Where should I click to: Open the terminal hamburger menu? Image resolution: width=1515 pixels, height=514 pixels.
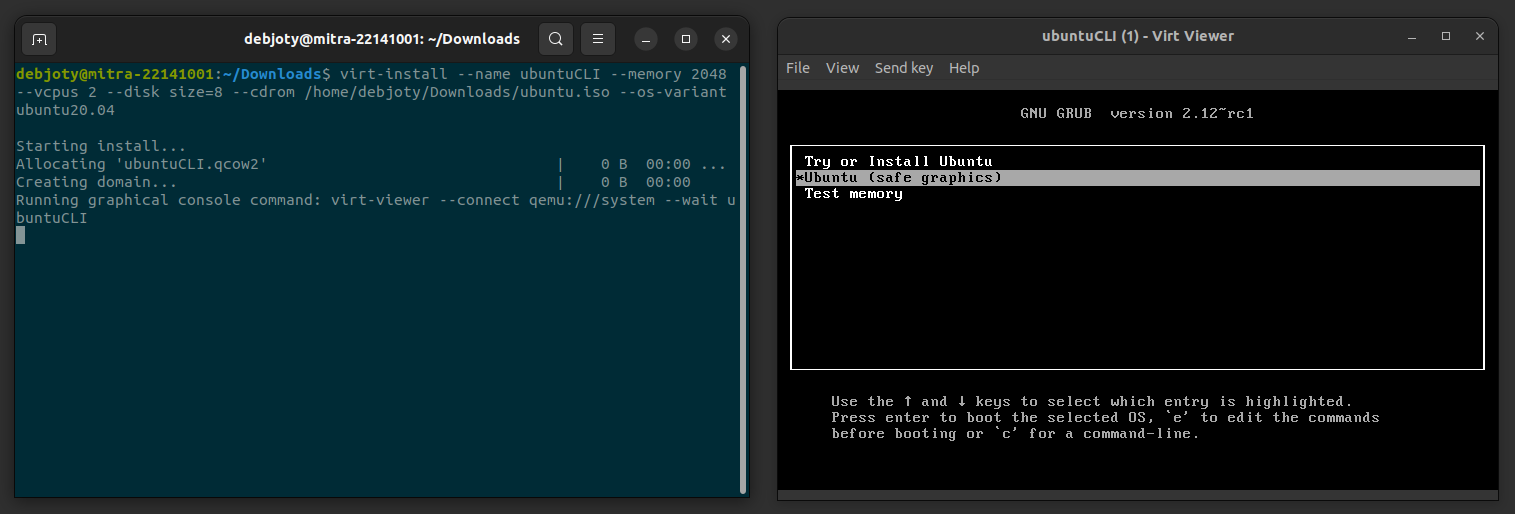598,39
